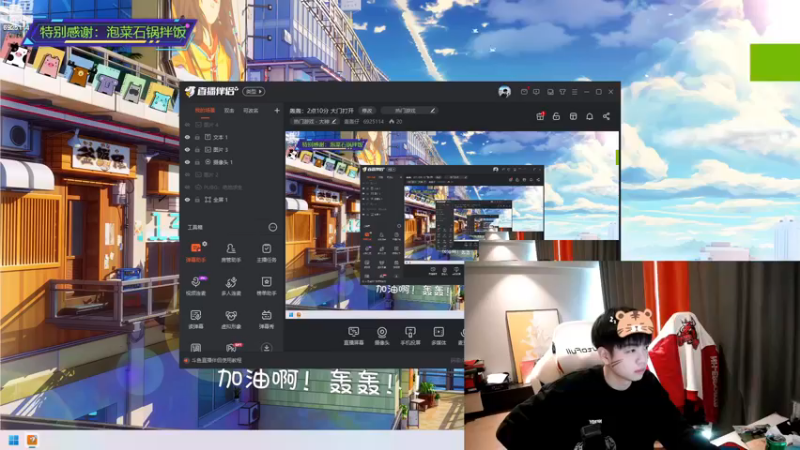Screen dimensions: 800x450
Task: Click the green block at screen edge
Action: click(774, 62)
